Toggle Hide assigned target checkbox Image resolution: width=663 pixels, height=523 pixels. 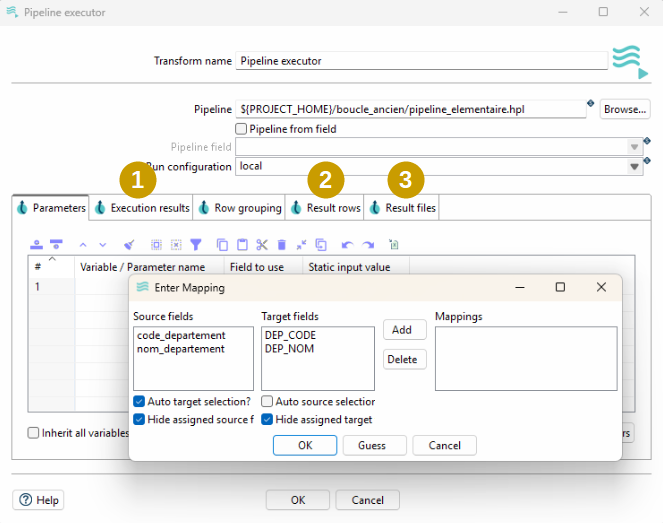(267, 419)
